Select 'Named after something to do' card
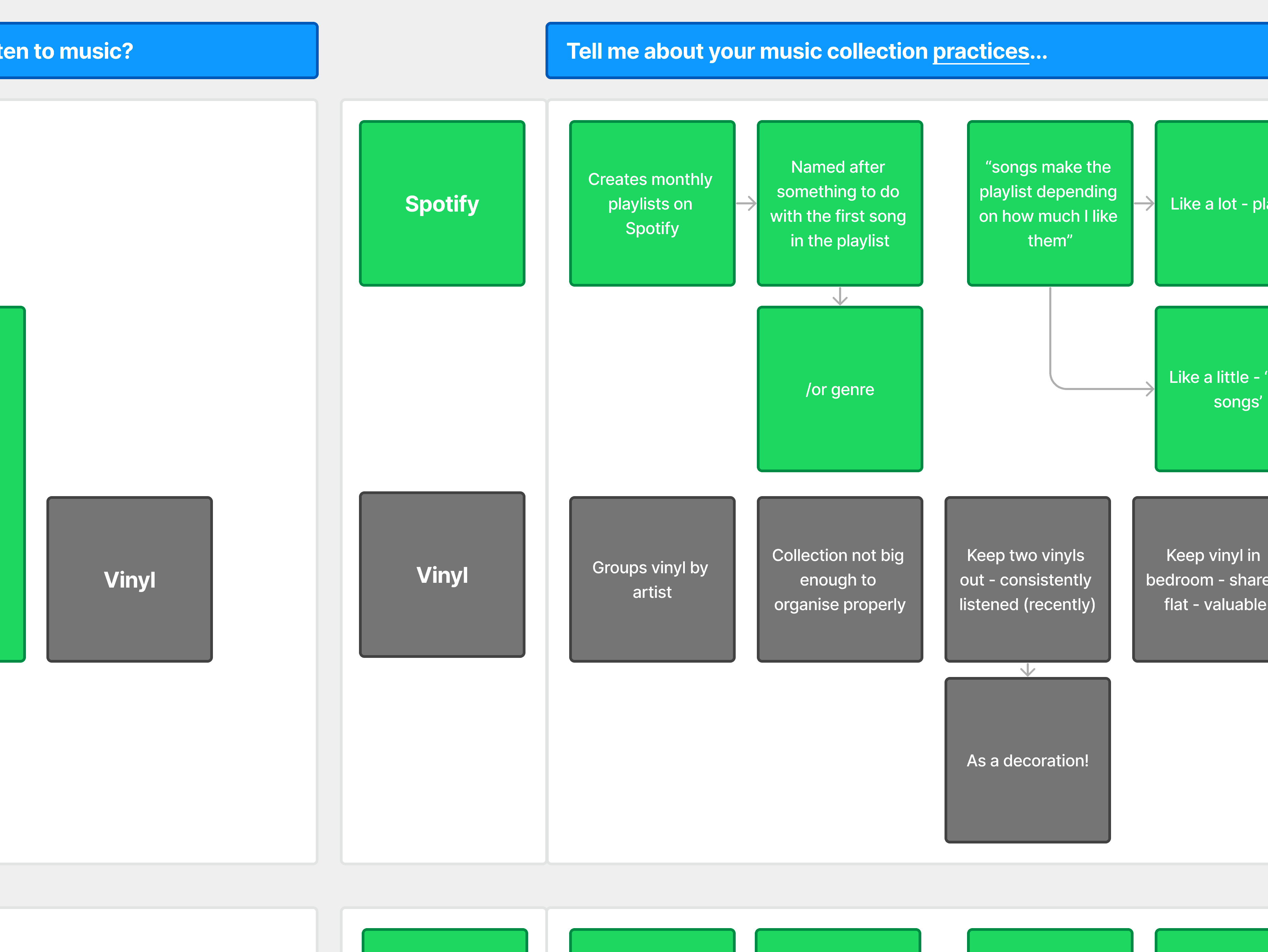 (x=839, y=203)
